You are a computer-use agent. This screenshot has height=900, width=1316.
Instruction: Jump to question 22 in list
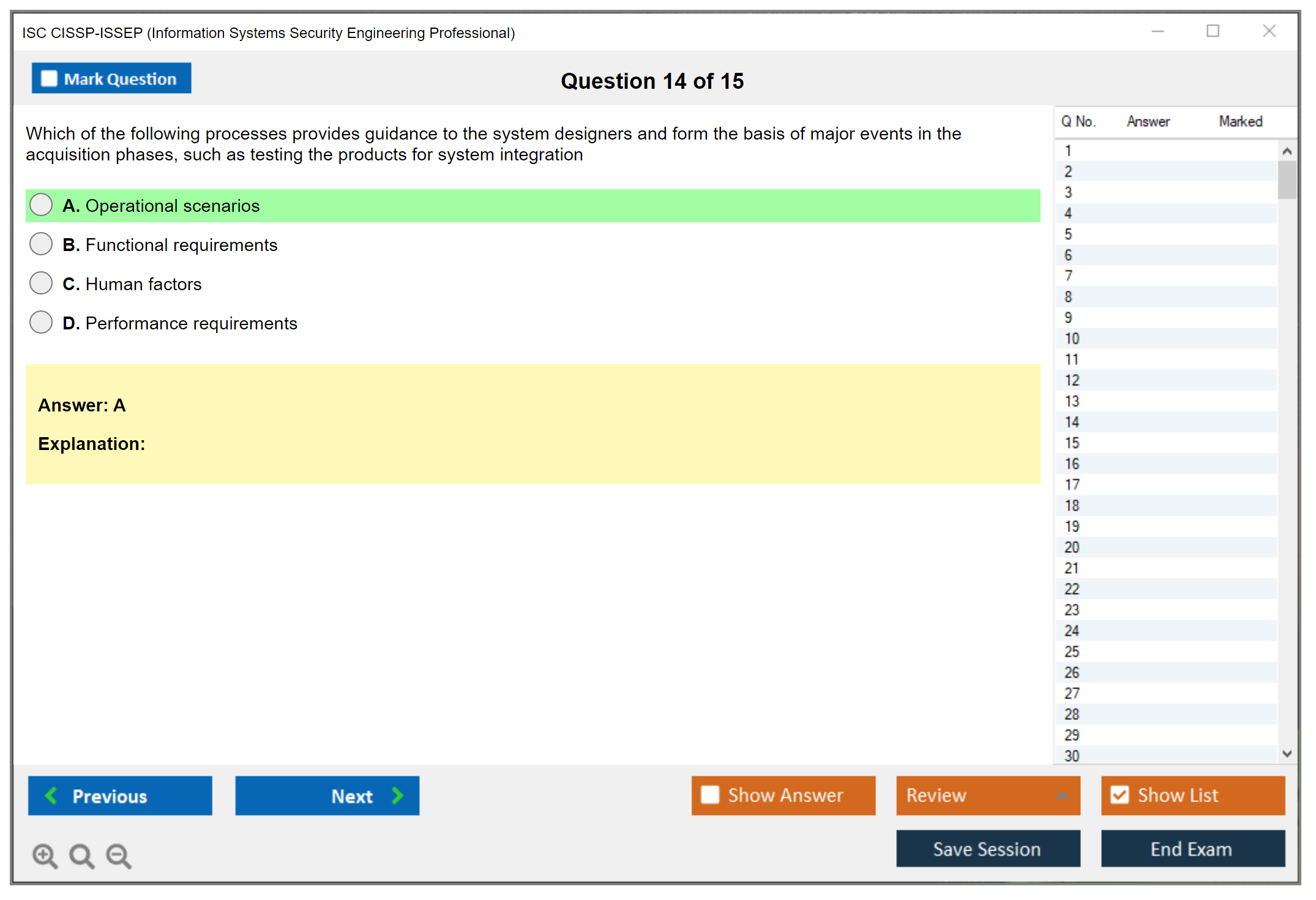pos(1072,589)
